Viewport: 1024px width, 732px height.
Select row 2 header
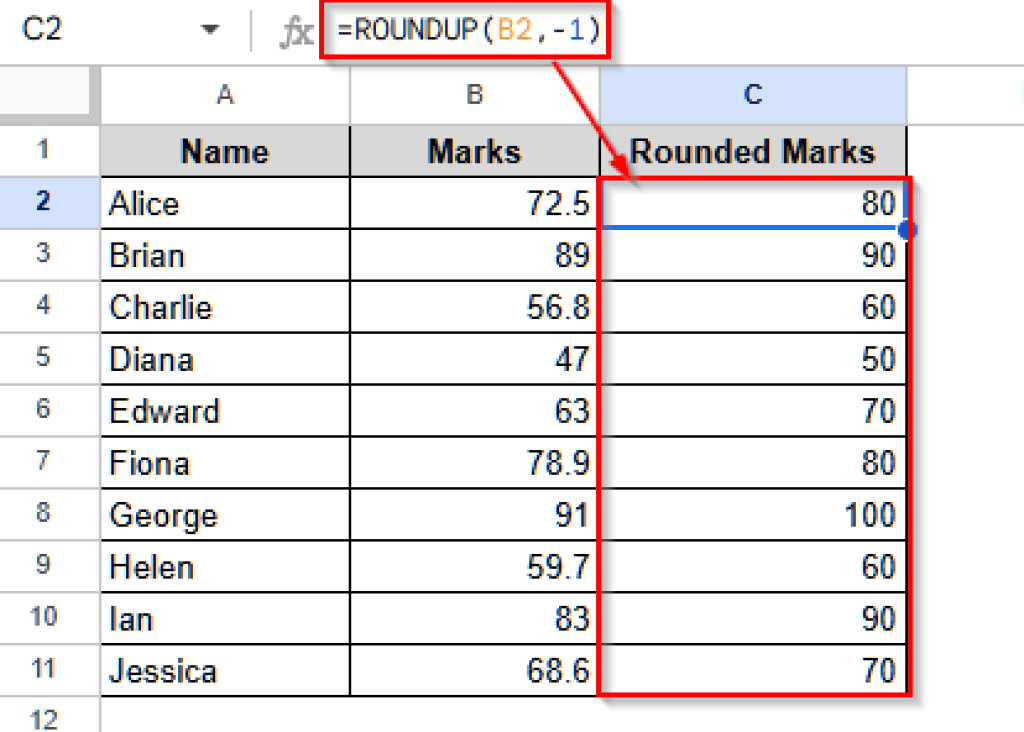43,203
